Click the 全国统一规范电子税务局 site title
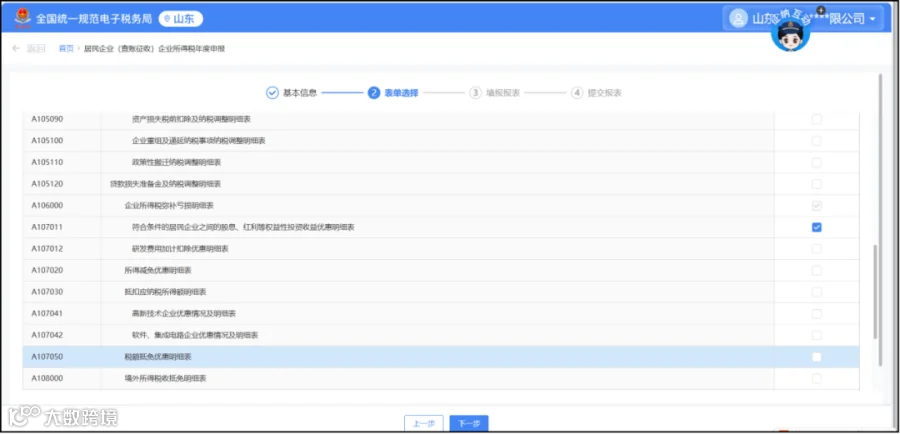The image size is (900, 434). coord(94,19)
